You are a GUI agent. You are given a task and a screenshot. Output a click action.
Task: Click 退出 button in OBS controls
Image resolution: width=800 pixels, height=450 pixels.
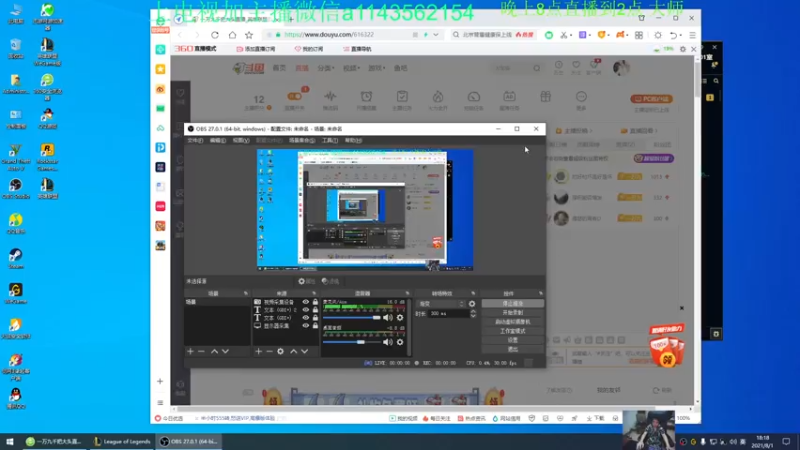coord(512,349)
